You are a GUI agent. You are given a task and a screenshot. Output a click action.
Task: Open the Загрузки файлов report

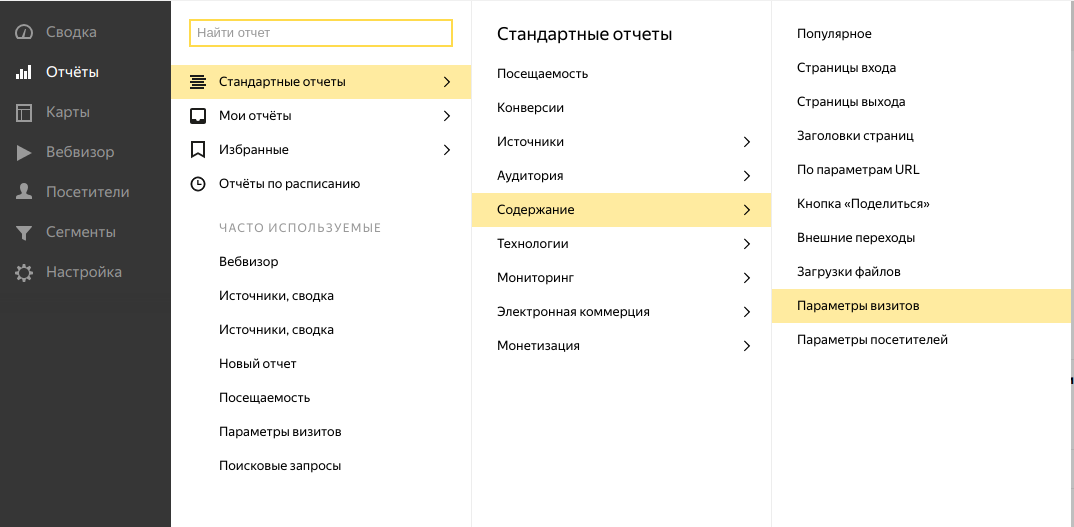848,272
